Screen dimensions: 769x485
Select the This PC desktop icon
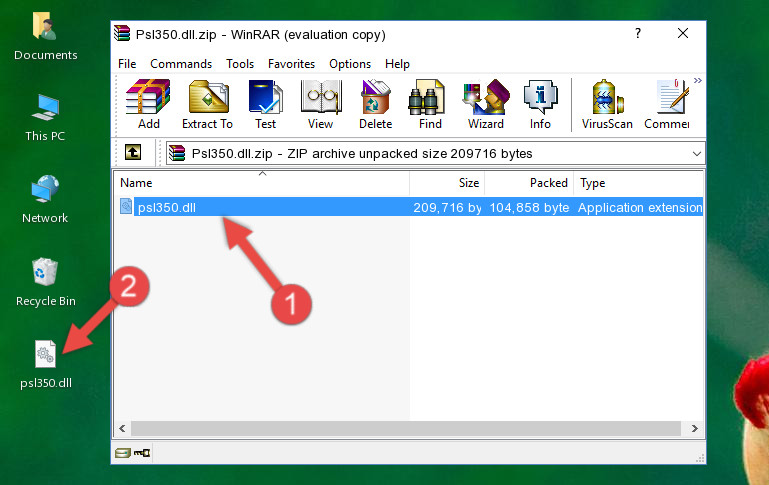(45, 118)
